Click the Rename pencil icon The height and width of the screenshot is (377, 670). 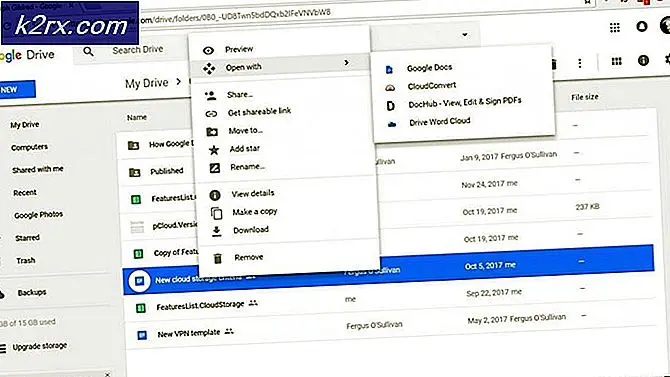point(215,168)
